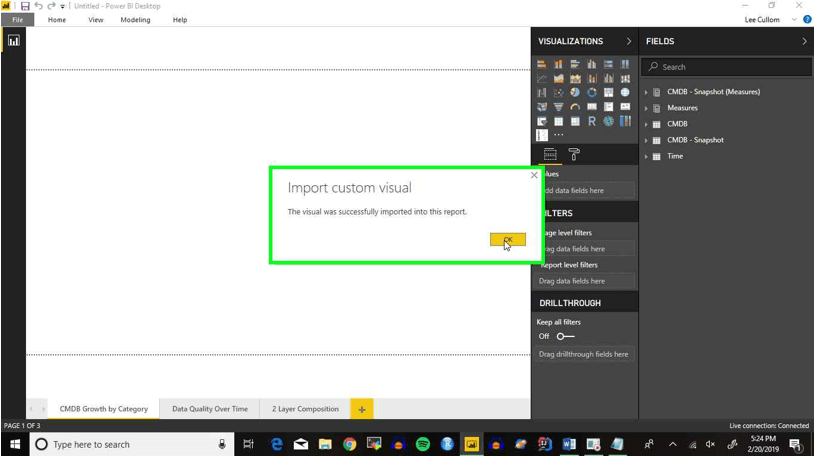816x456 pixels.
Task: Select the Pie chart visual
Action: tap(575, 93)
